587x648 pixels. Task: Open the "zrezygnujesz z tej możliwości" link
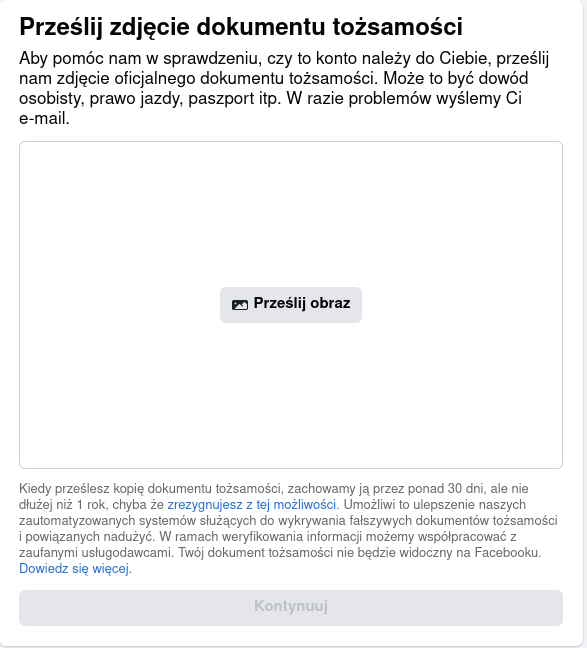tap(251, 505)
